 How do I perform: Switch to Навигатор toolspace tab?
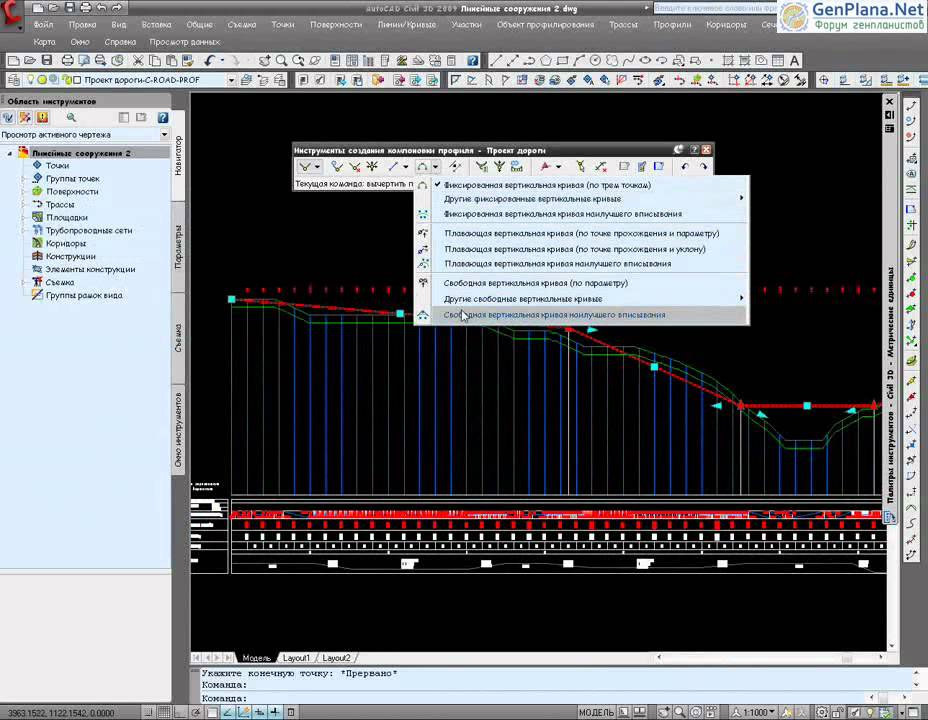(178, 156)
